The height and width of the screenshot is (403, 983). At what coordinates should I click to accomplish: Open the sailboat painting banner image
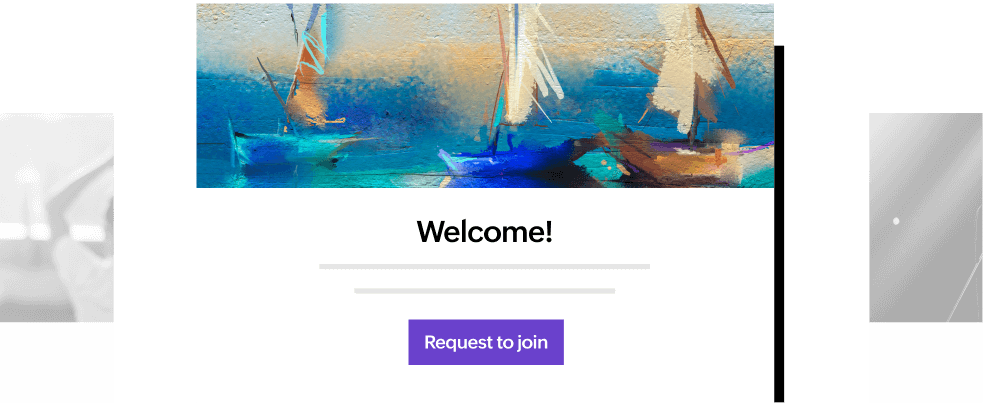(x=485, y=95)
